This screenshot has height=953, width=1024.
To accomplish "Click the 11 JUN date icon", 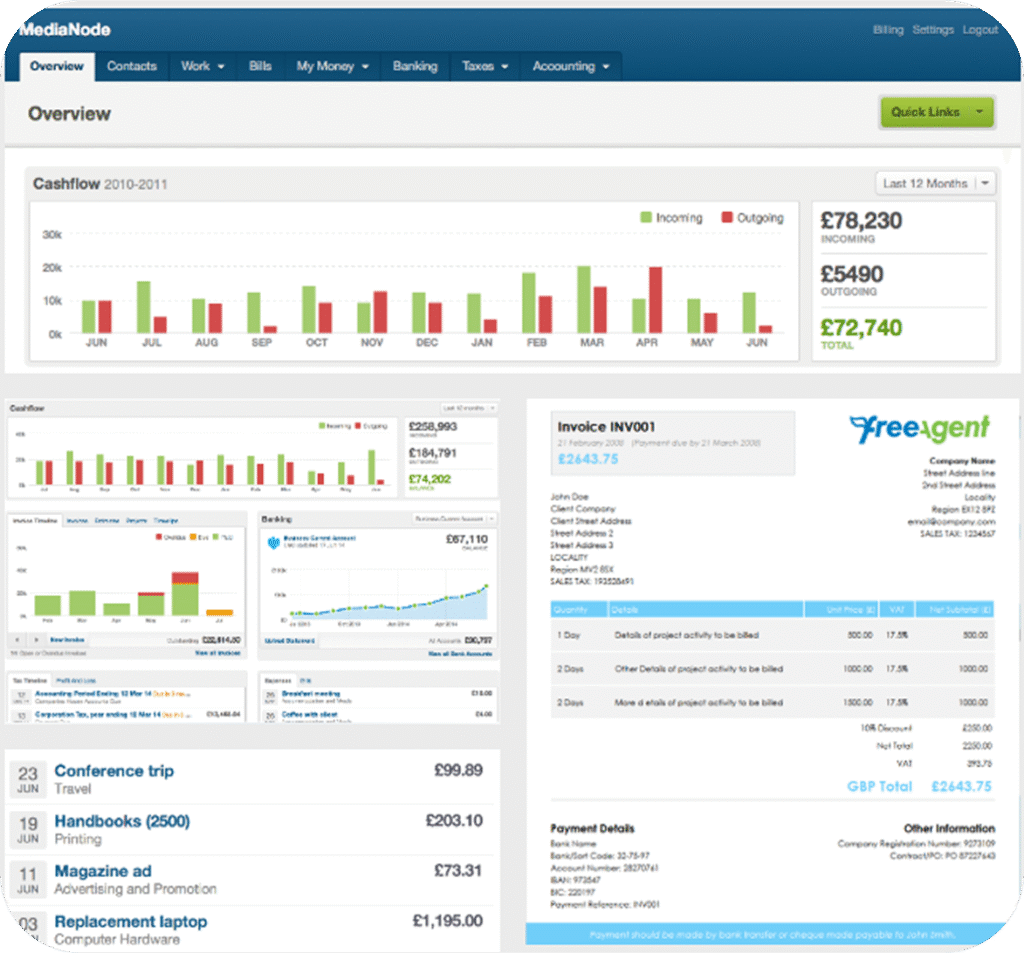I will [28, 880].
